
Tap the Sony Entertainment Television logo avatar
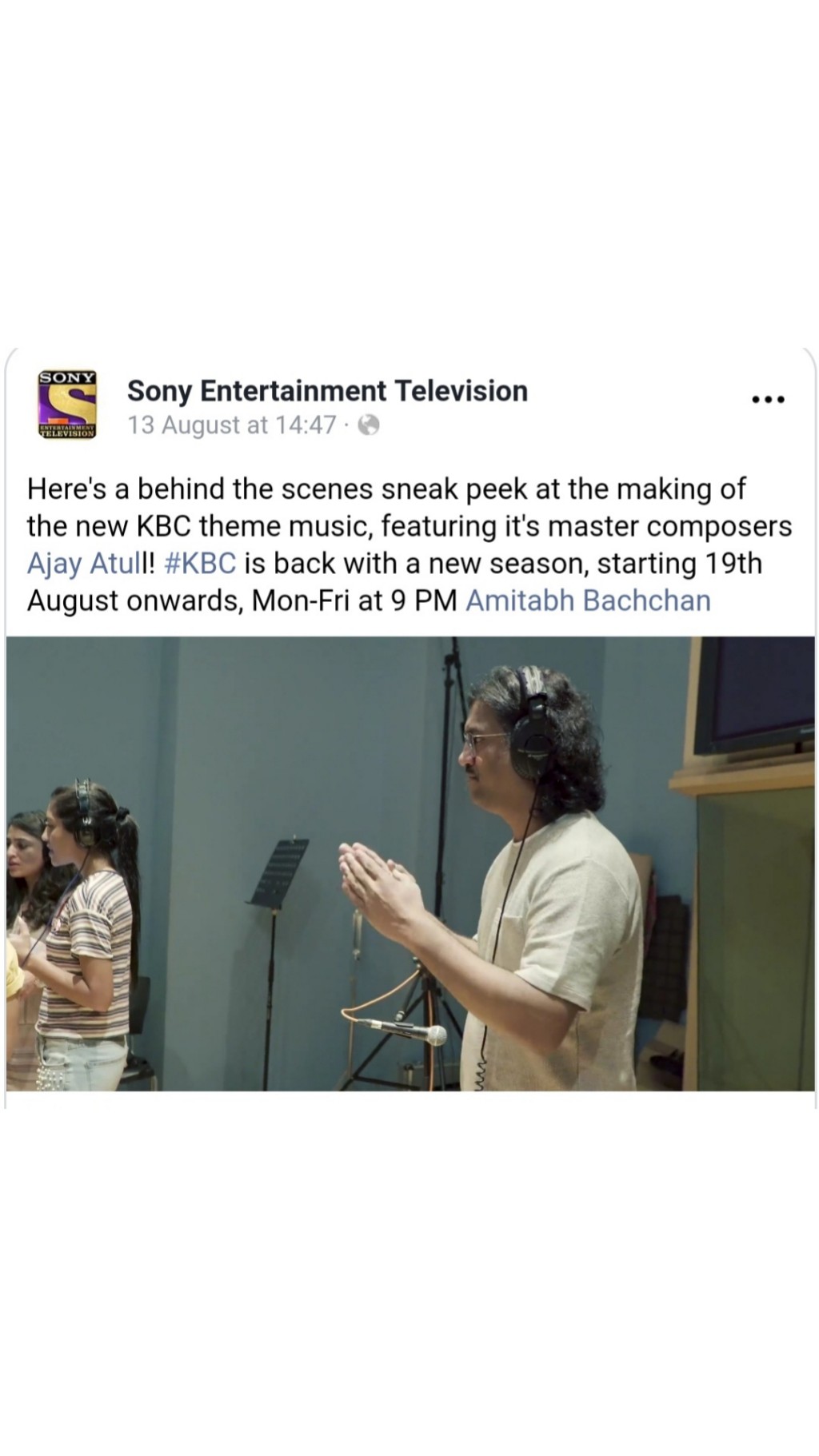pyautogui.click(x=68, y=404)
